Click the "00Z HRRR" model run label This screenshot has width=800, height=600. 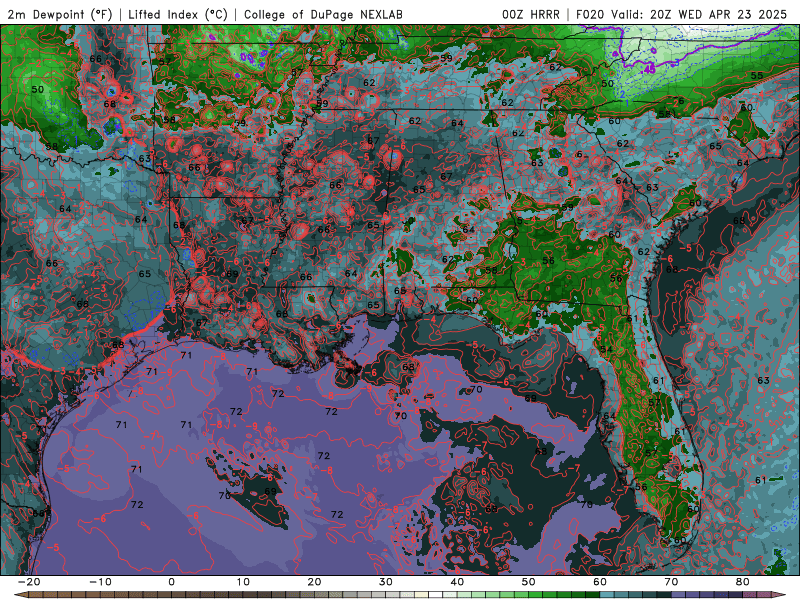pyautogui.click(x=531, y=14)
